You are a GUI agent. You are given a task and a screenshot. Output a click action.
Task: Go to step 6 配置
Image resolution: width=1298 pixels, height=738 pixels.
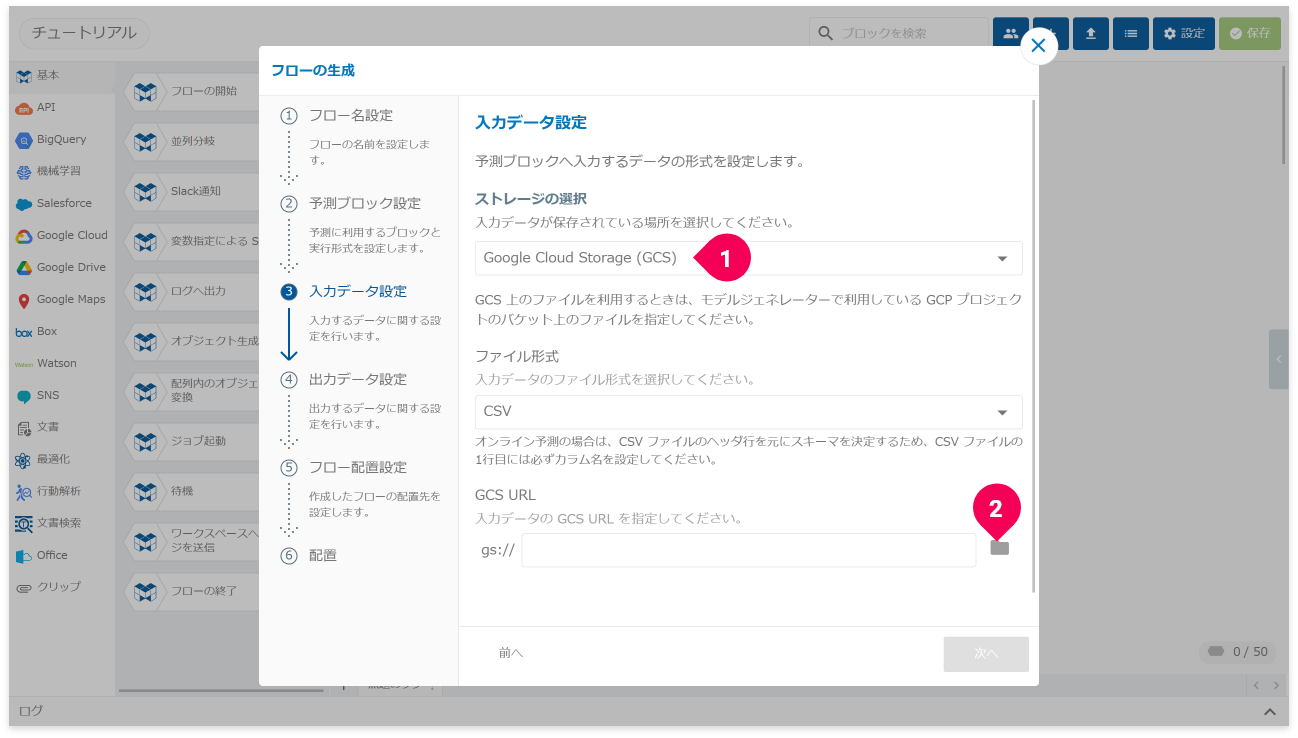(x=323, y=555)
